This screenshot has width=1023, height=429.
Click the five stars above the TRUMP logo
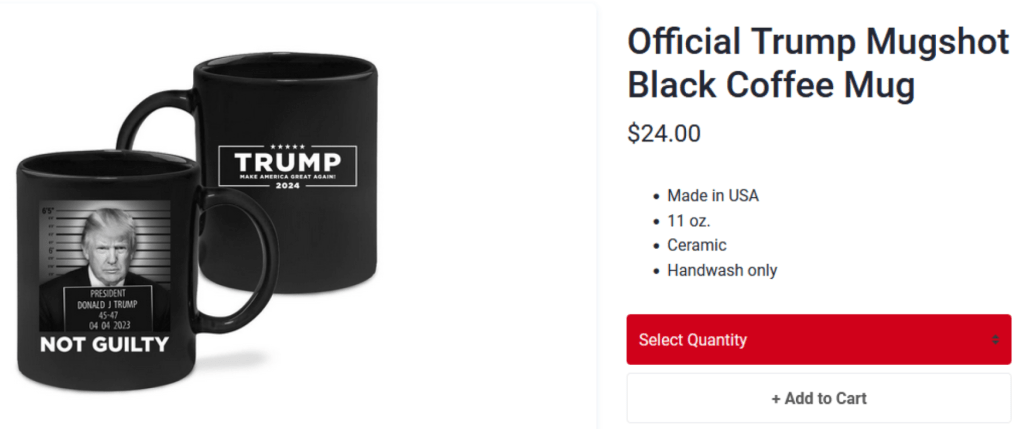pos(288,146)
